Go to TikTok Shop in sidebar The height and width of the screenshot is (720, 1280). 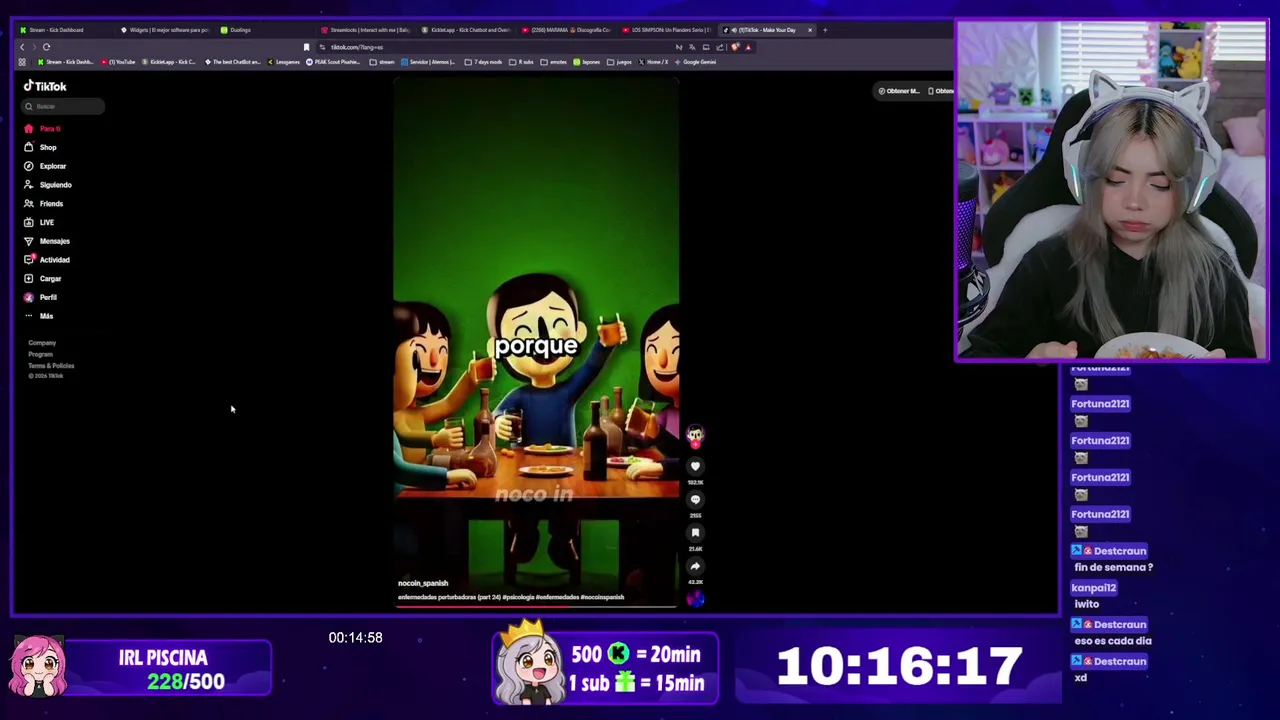[x=41, y=147]
